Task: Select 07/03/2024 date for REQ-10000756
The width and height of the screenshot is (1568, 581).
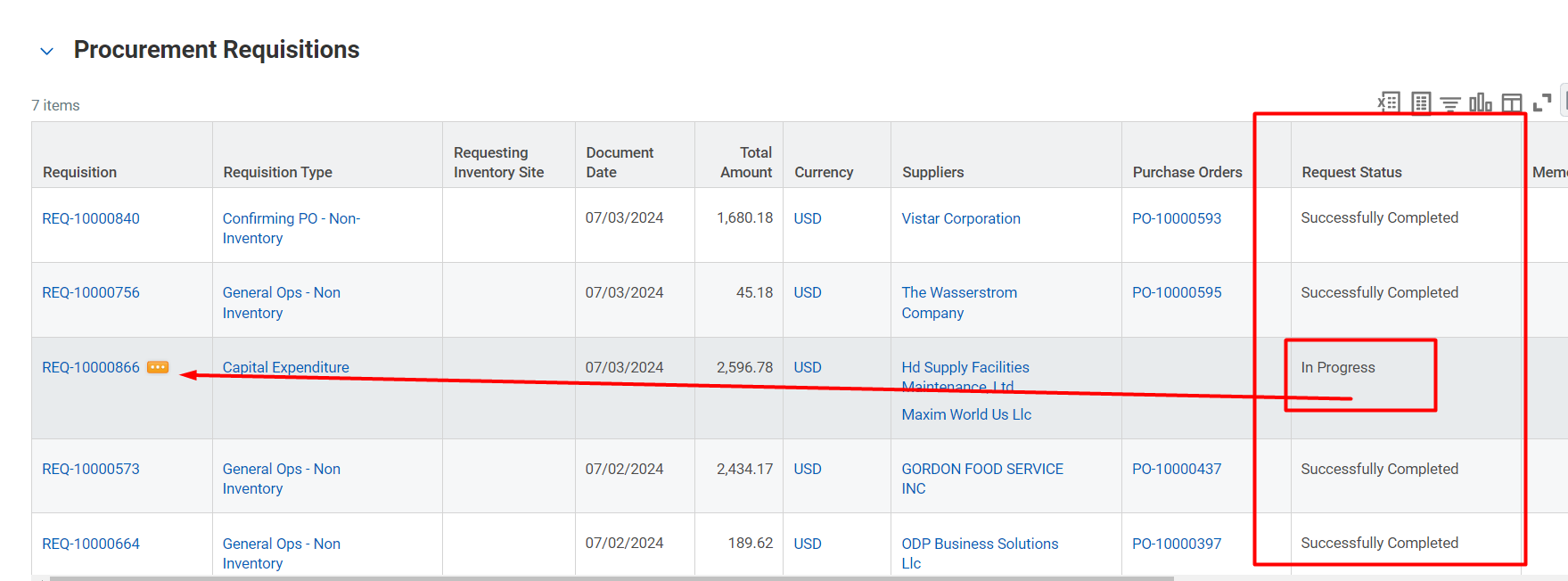Action: [x=624, y=292]
